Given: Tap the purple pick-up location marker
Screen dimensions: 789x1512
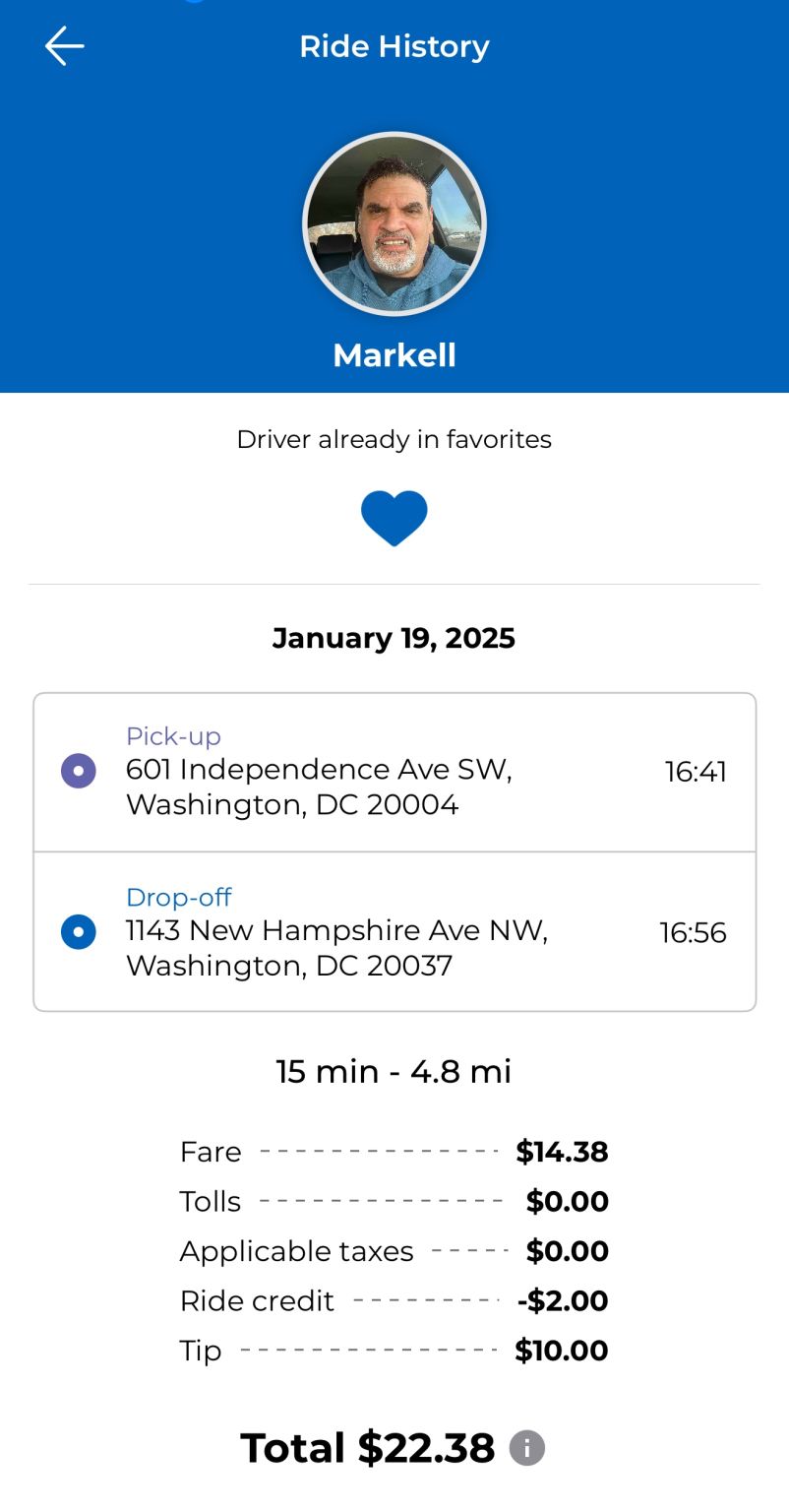Looking at the screenshot, I should 79,771.
